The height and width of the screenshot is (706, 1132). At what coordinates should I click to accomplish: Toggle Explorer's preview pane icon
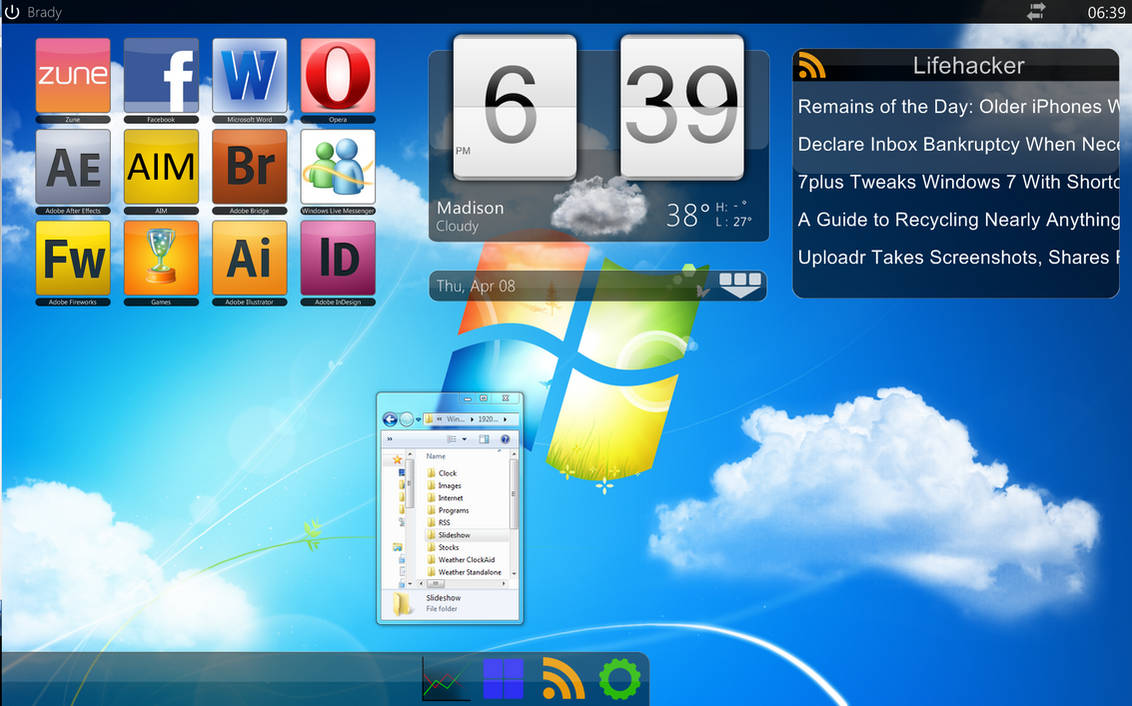click(x=484, y=439)
